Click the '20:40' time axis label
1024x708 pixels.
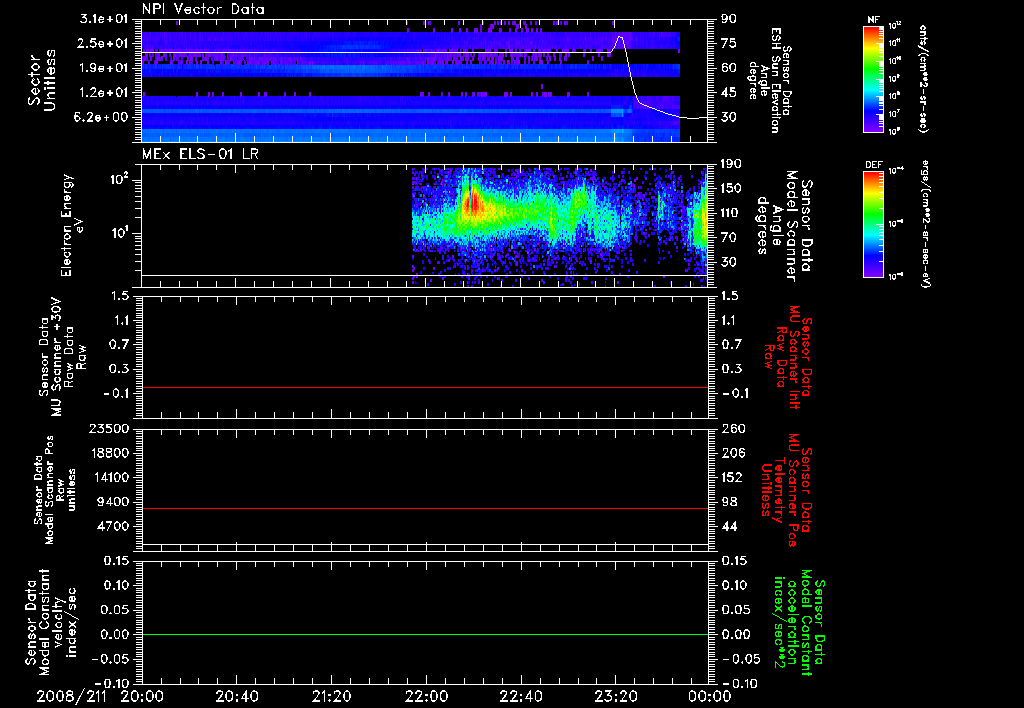pyautogui.click(x=237, y=696)
